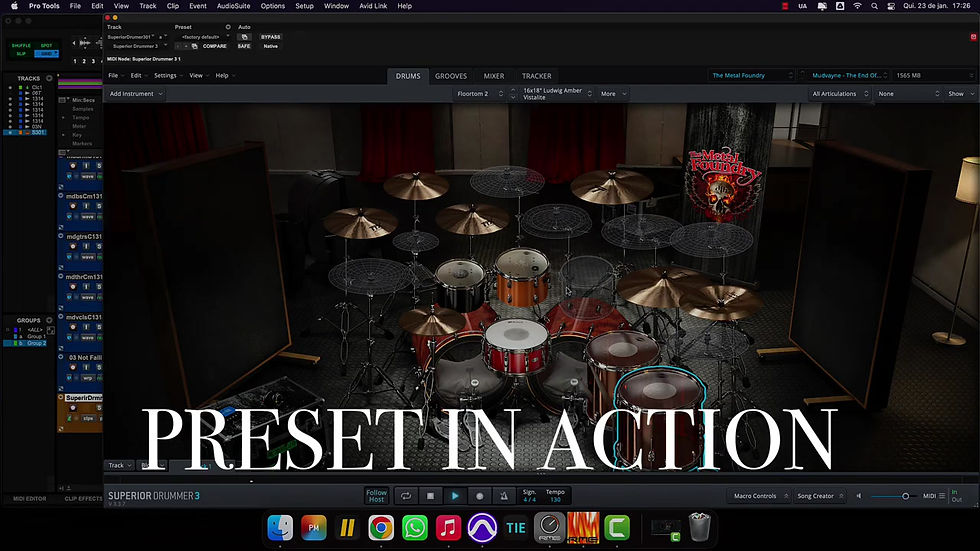
Task: Select the orange rack tom
Action: (x=522, y=277)
